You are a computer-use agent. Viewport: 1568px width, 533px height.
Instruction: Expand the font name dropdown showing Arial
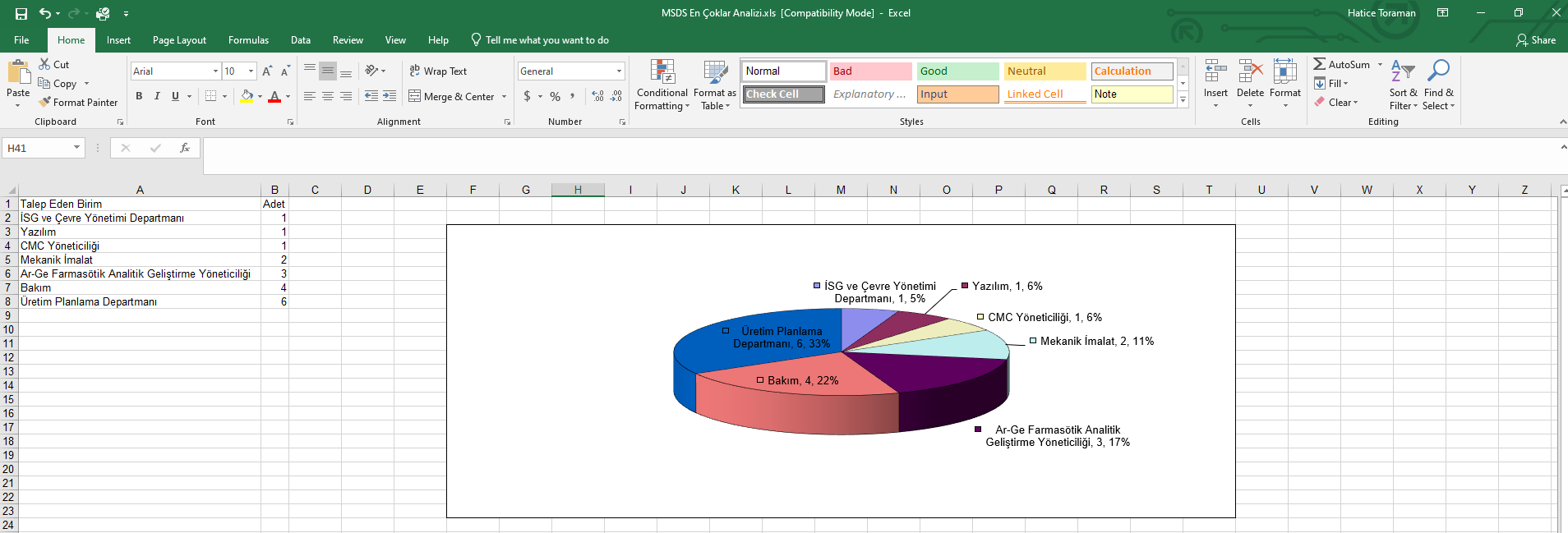(215, 71)
